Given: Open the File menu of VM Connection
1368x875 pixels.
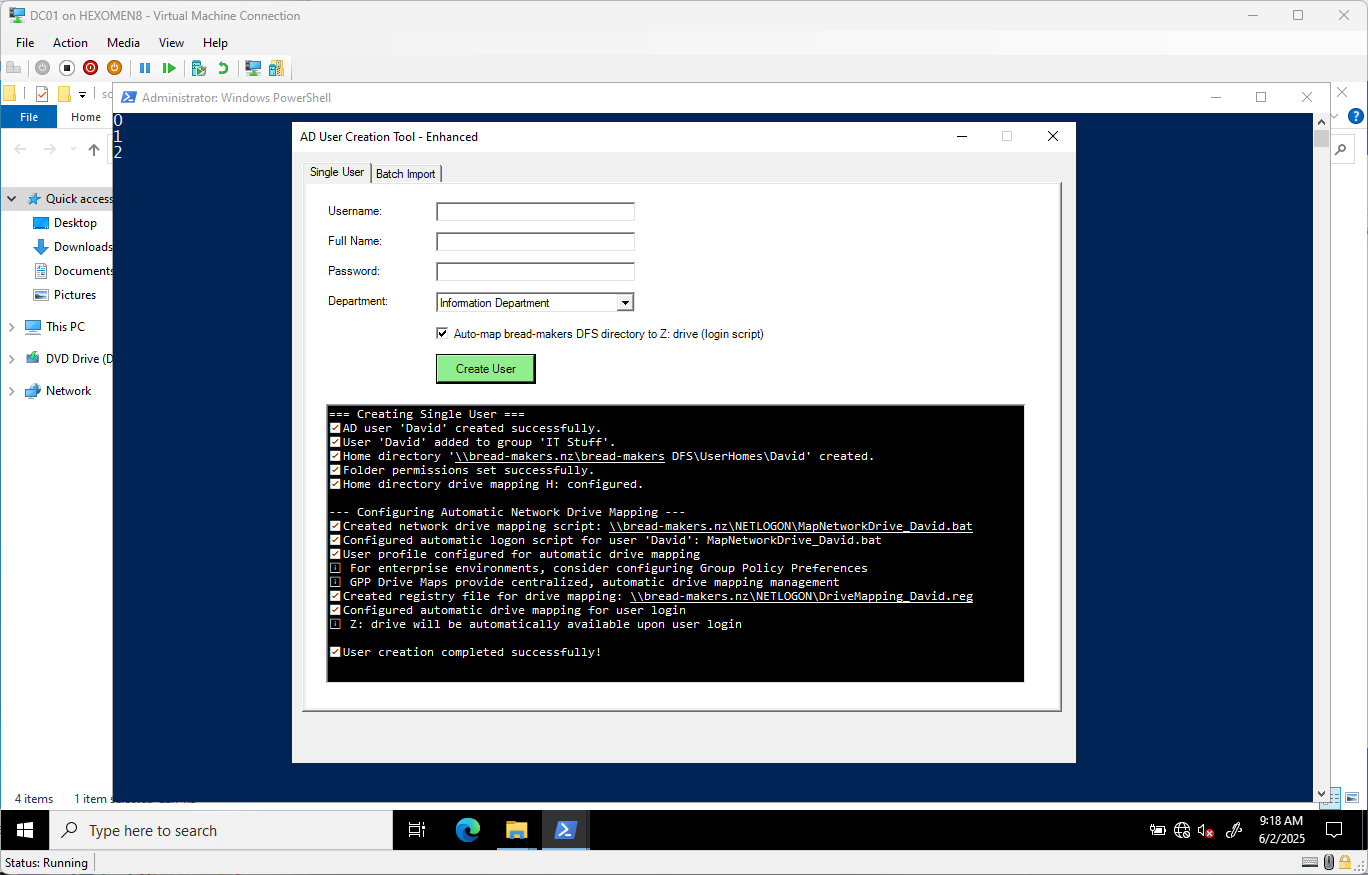Looking at the screenshot, I should coord(25,43).
